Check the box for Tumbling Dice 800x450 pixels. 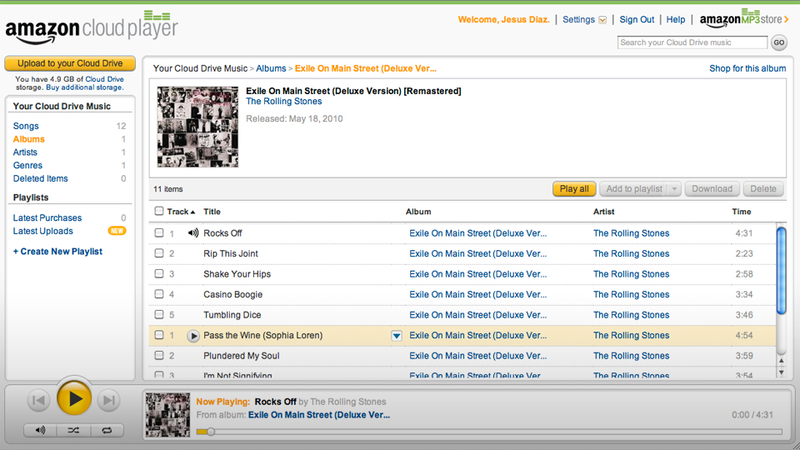(159, 314)
